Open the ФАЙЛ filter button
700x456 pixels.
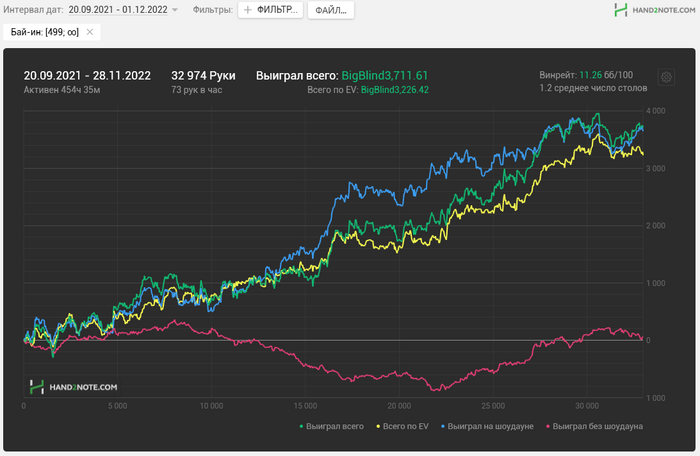[x=331, y=10]
